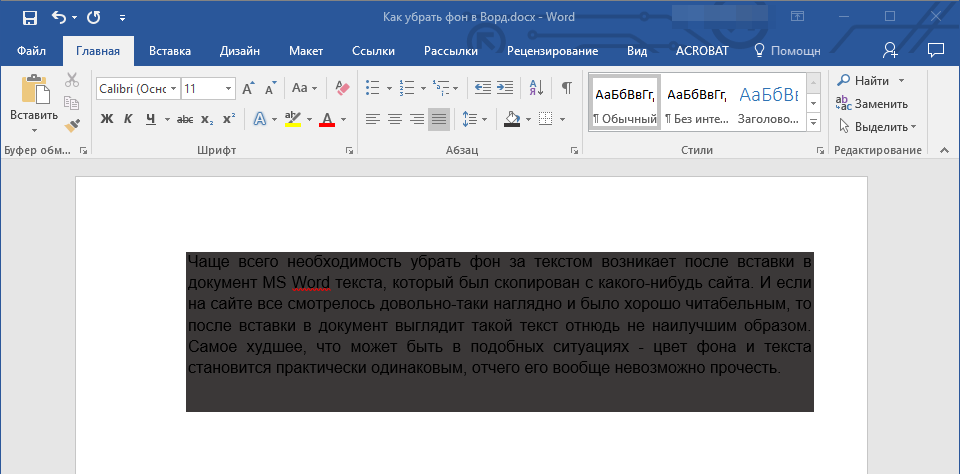Click the Заменить button
Screen dimensions: 960x474
[x=872, y=103]
